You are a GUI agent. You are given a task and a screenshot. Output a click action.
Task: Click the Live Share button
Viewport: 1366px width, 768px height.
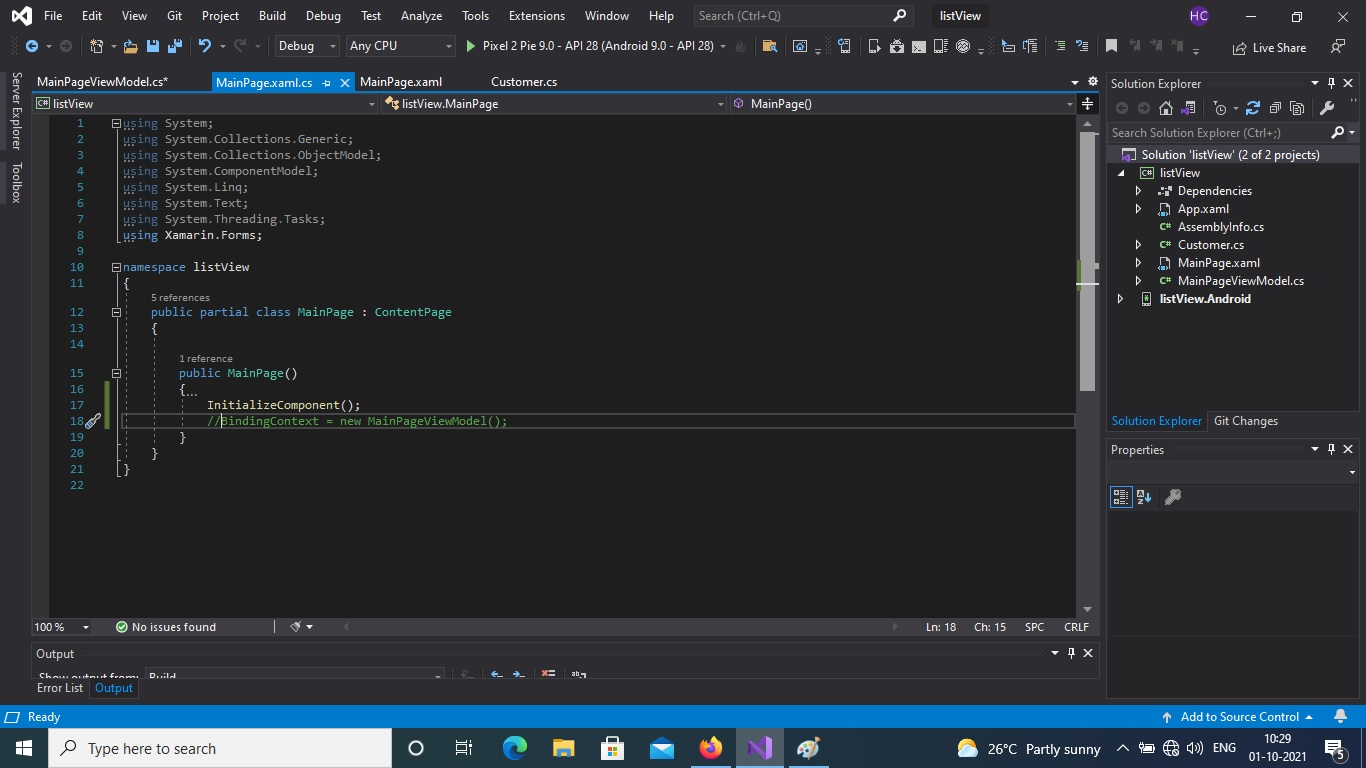[x=1269, y=47]
